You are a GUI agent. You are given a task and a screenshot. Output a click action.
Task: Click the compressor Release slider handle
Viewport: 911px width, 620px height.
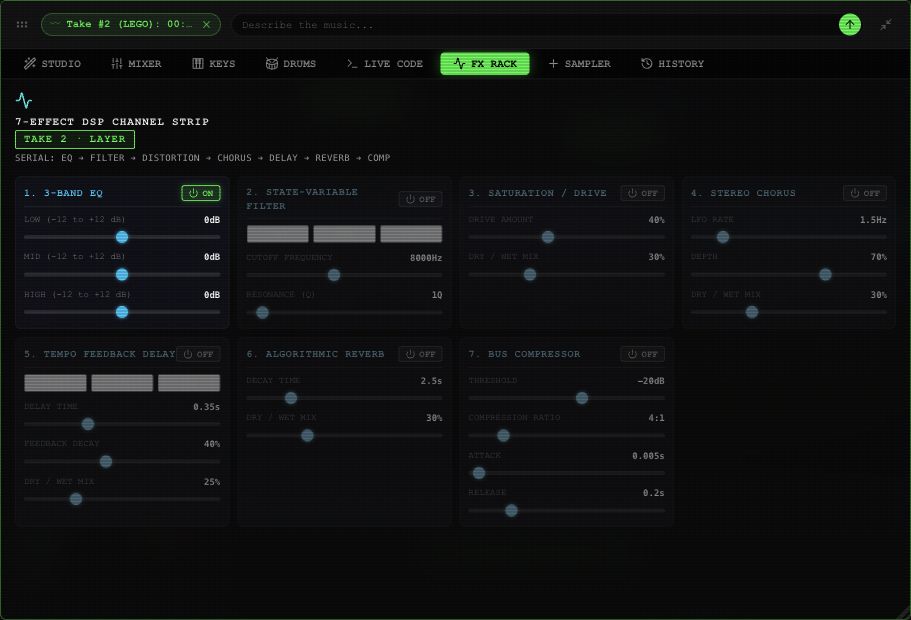coord(511,510)
